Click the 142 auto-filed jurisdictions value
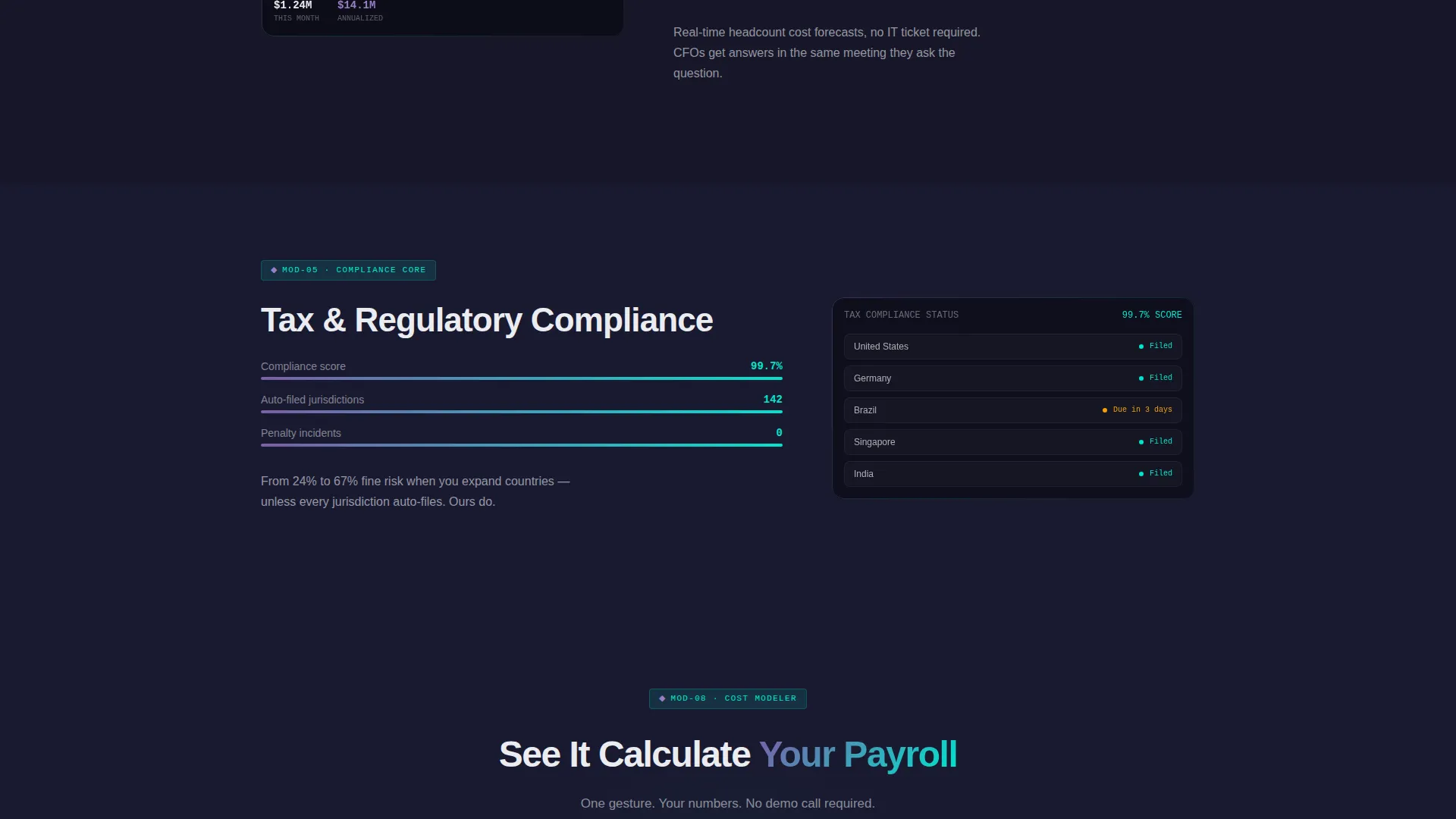Viewport: 1456px width, 819px height. click(x=773, y=400)
